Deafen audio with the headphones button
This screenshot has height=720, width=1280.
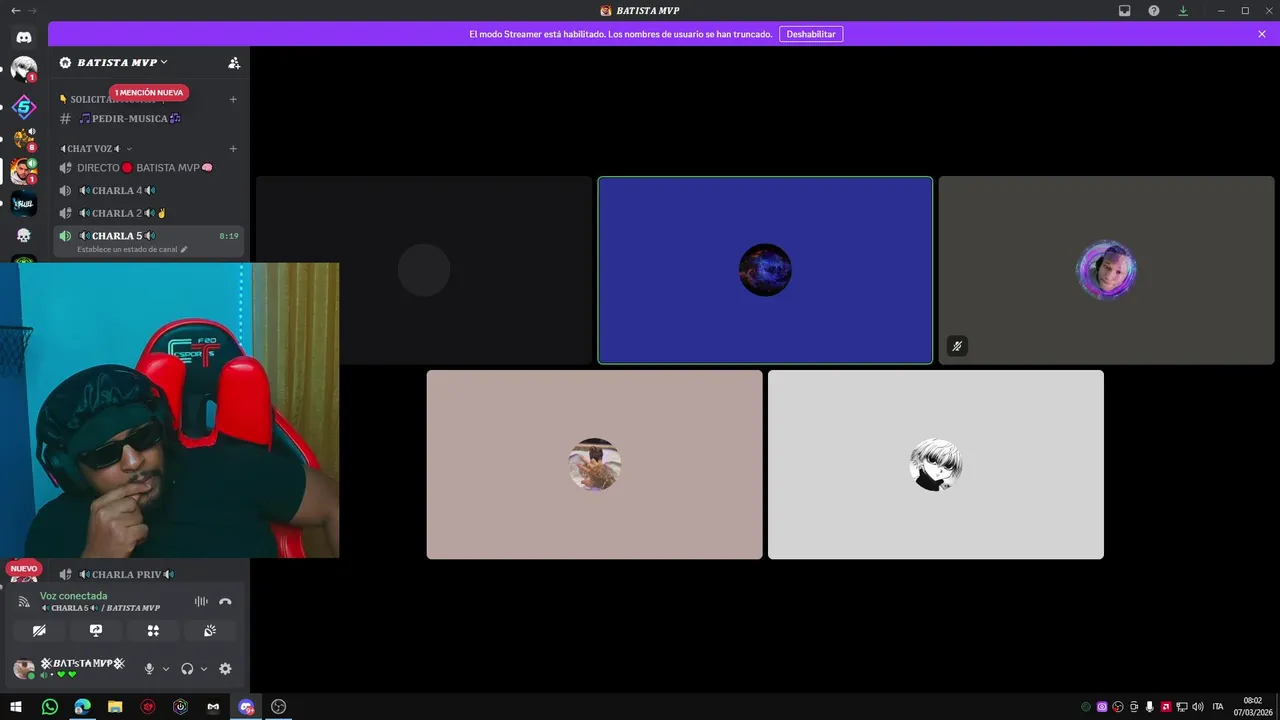[187, 669]
